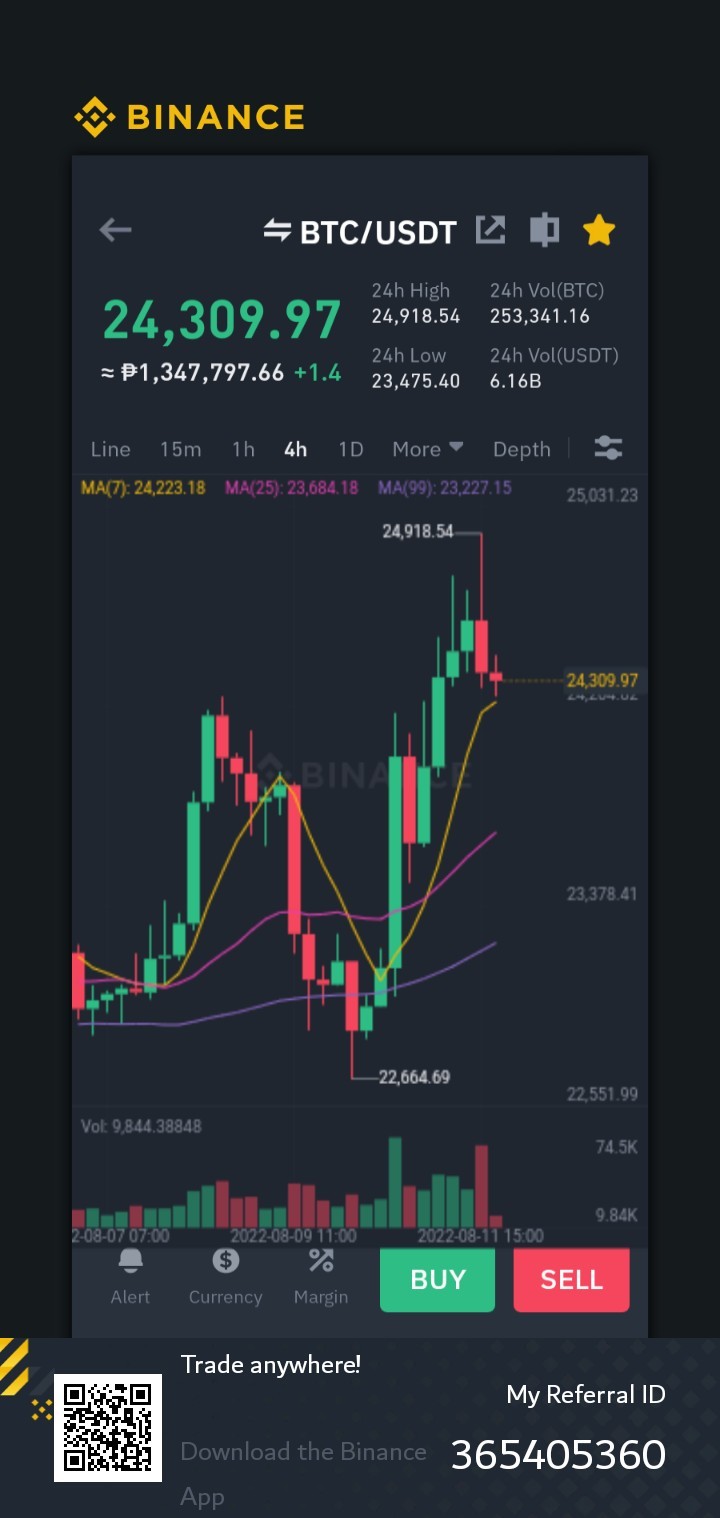Tap the split-screen compare icon
Viewport: 720px width, 1518px height.
tap(544, 230)
